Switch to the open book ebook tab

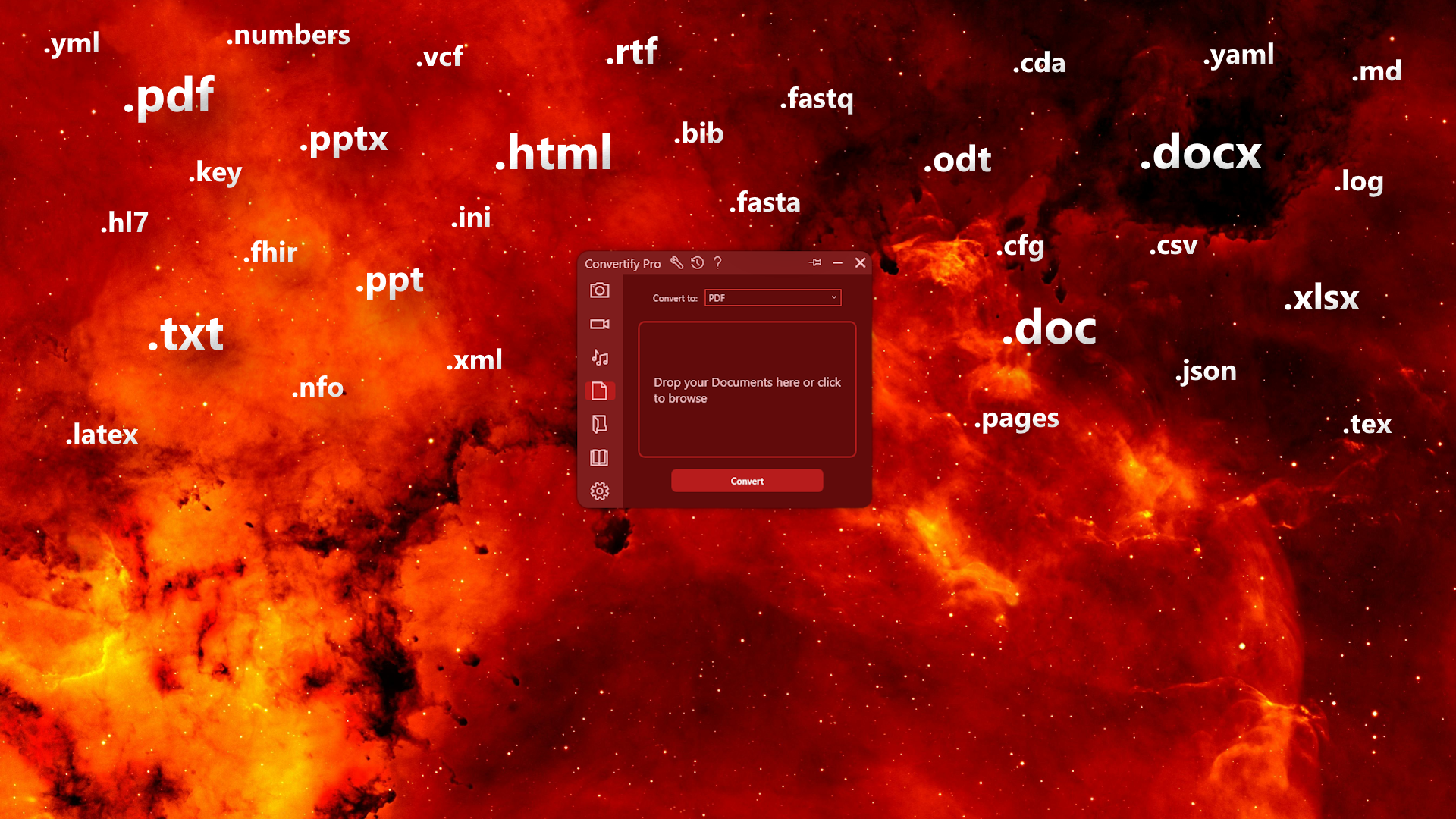point(599,457)
